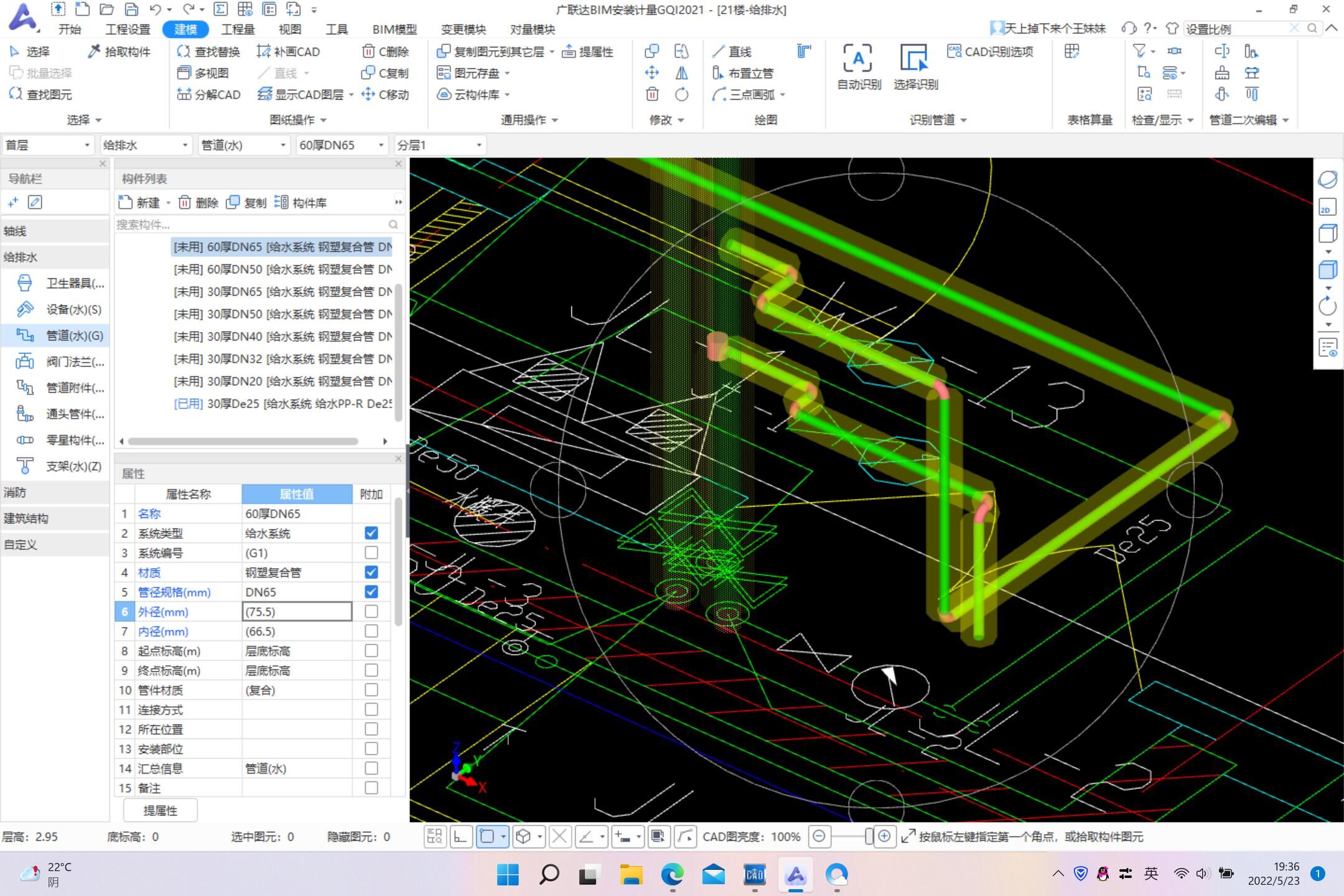Open the 广联达 app in taskbar

tap(796, 875)
